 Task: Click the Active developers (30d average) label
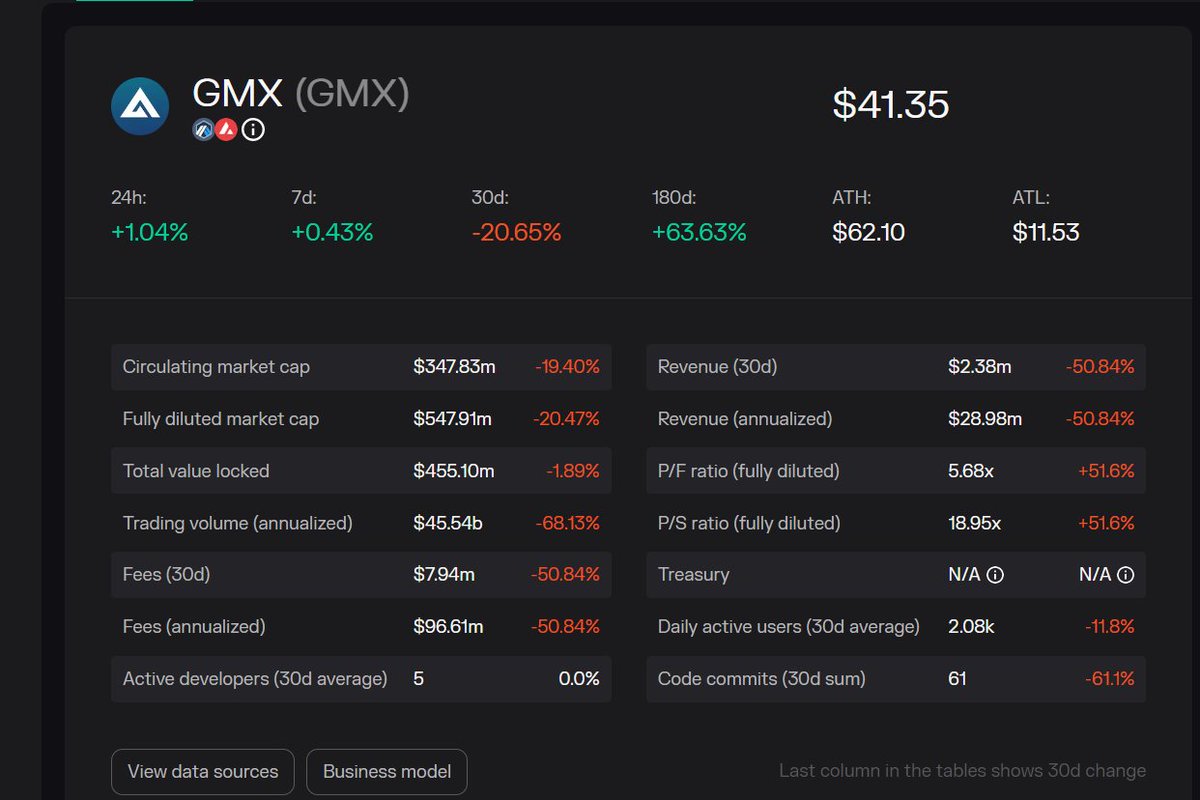255,679
